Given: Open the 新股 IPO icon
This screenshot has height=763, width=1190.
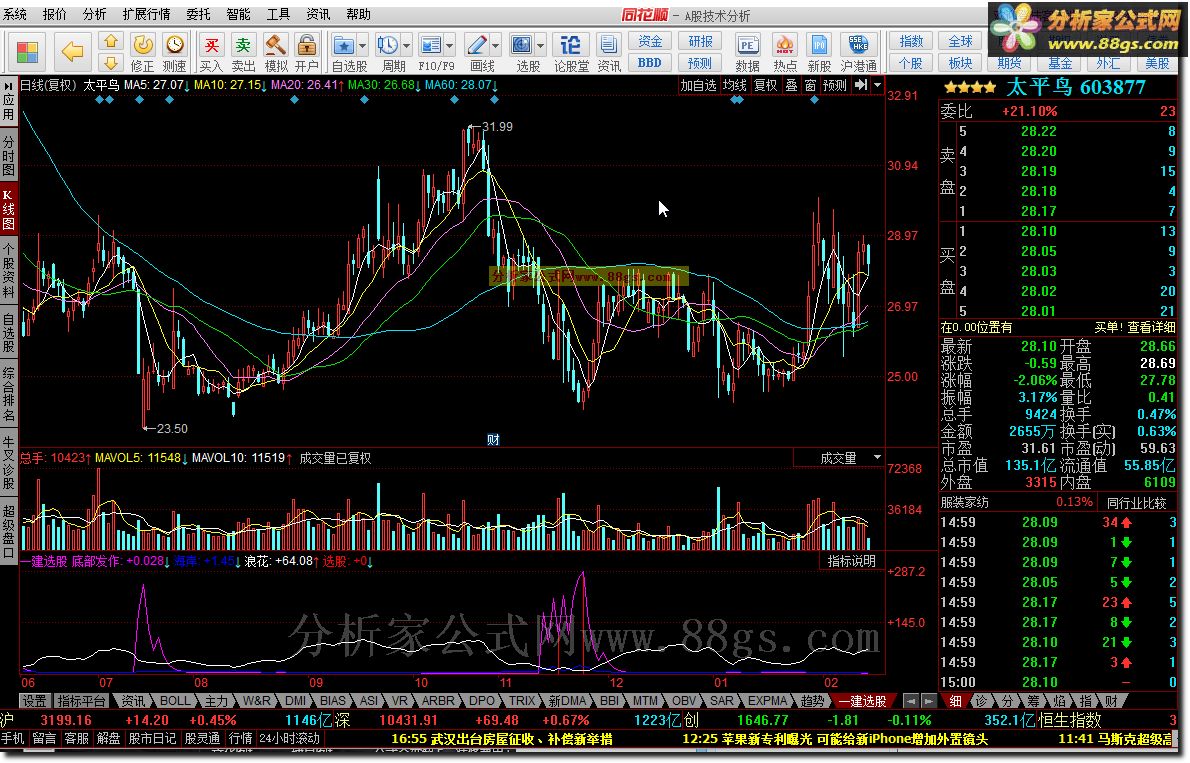Looking at the screenshot, I should tap(819, 46).
